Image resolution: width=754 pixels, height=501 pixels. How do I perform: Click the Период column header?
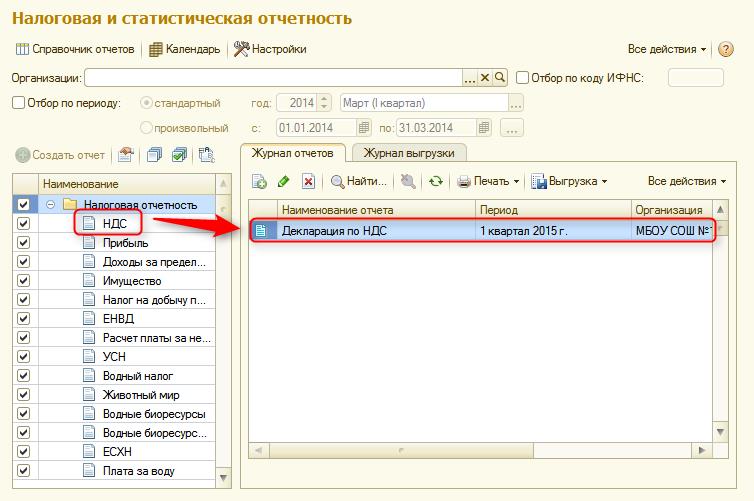click(x=553, y=210)
